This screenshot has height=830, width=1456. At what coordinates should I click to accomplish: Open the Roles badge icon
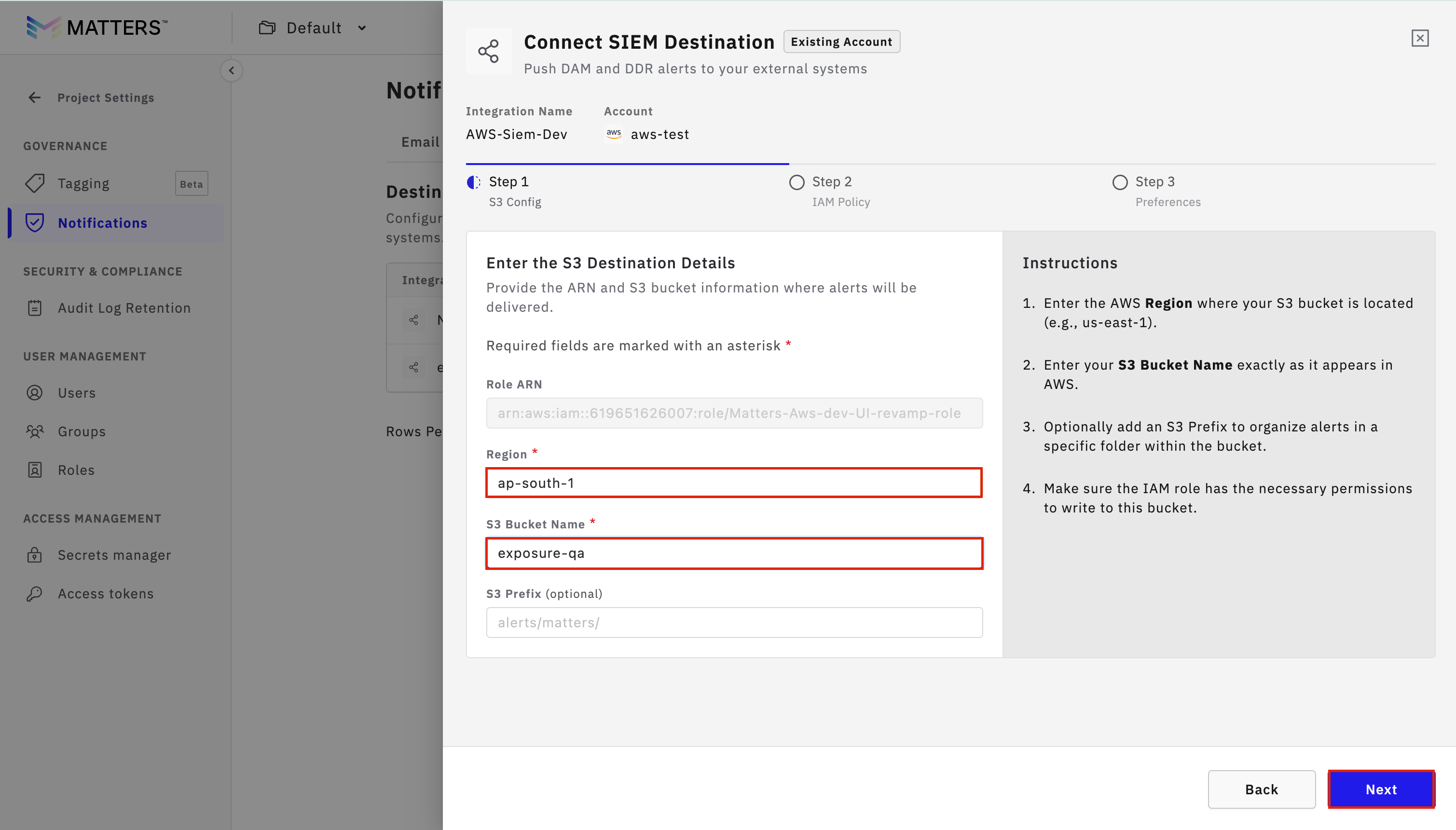pyautogui.click(x=35, y=470)
